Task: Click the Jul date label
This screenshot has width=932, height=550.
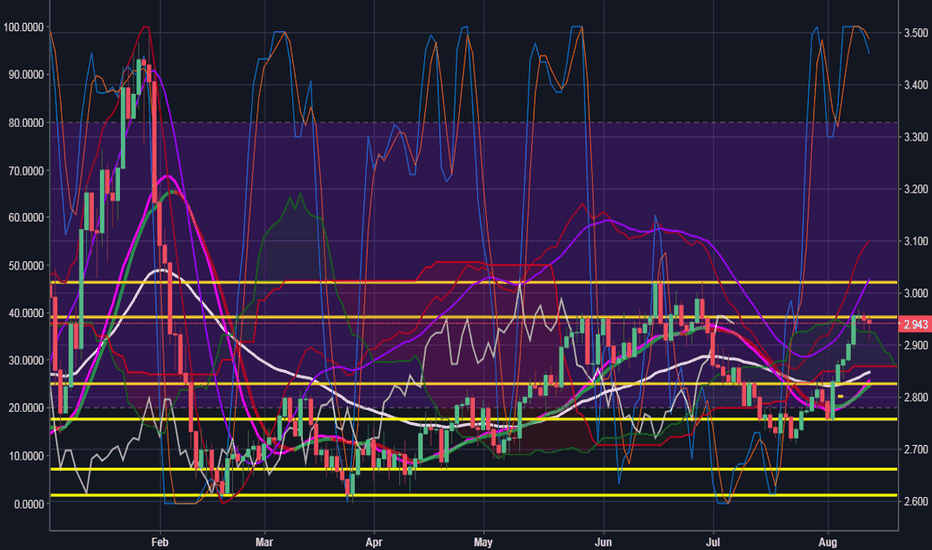Action: pos(712,542)
